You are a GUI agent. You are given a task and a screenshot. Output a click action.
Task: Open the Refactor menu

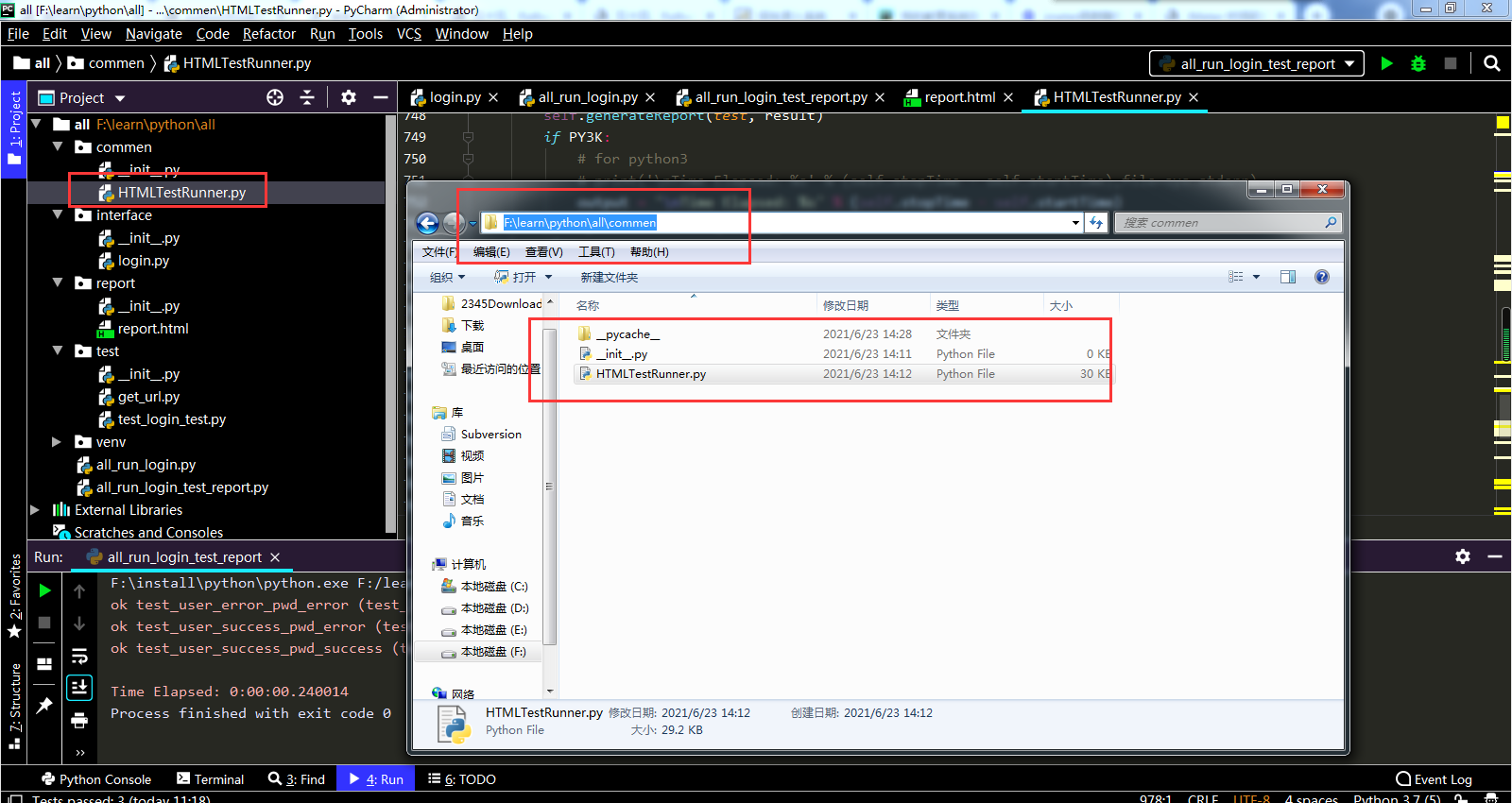click(x=269, y=34)
